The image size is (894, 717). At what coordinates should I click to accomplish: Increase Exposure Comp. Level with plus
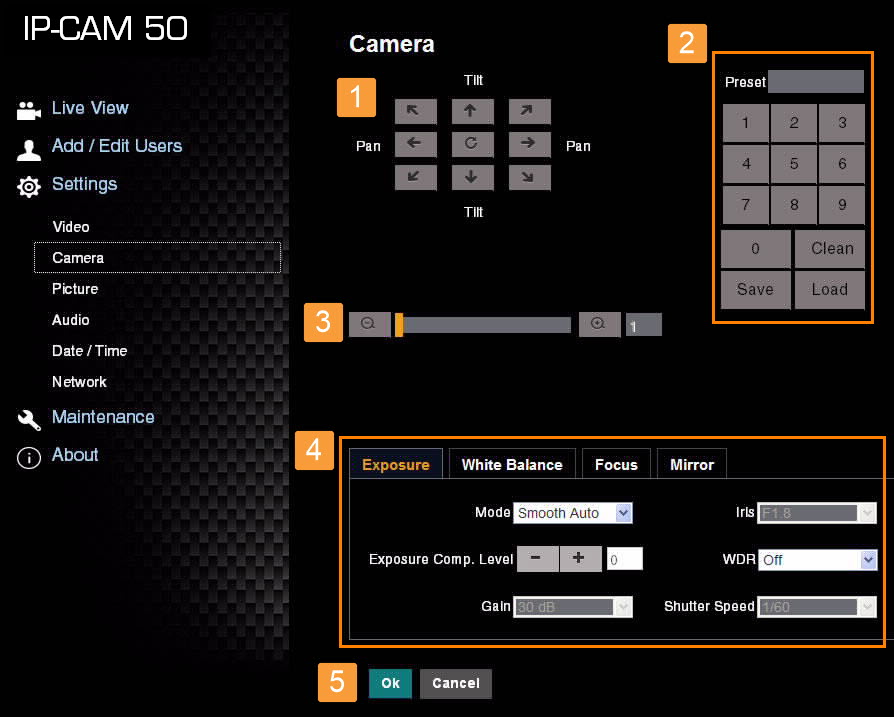click(x=580, y=559)
